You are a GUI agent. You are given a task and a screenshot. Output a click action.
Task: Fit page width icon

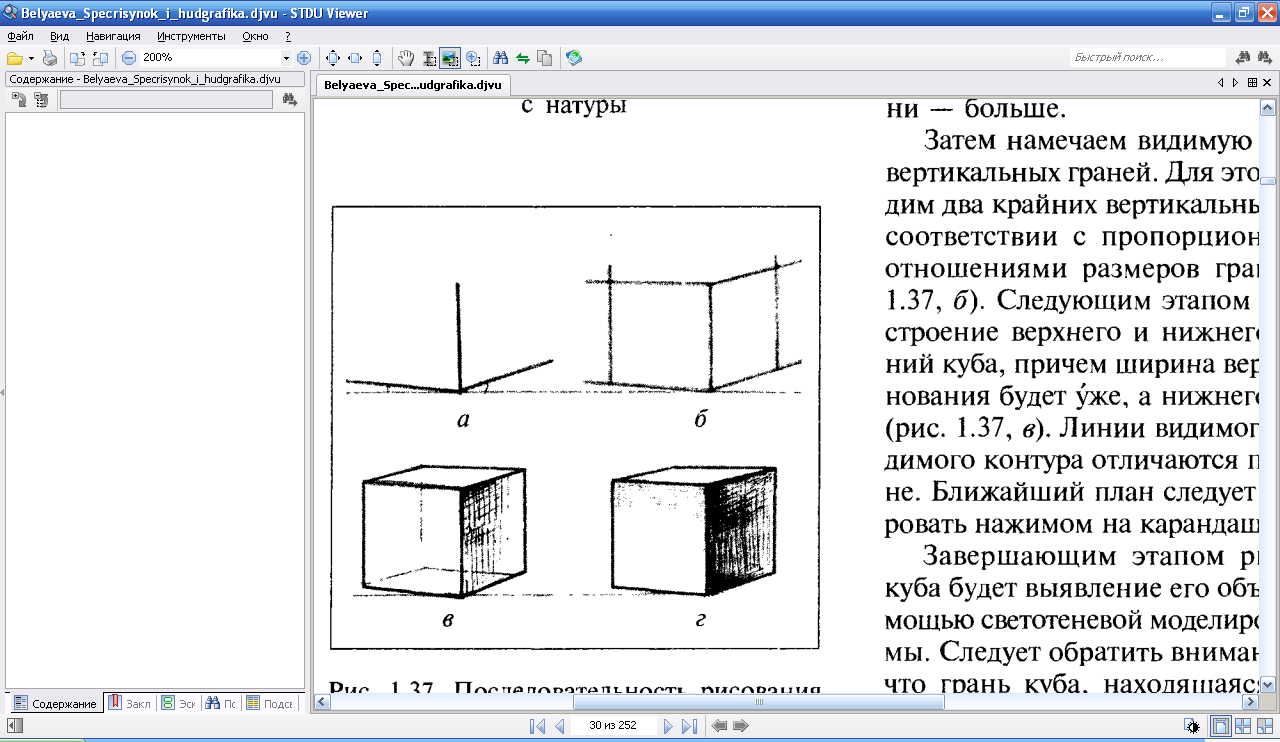coord(354,58)
